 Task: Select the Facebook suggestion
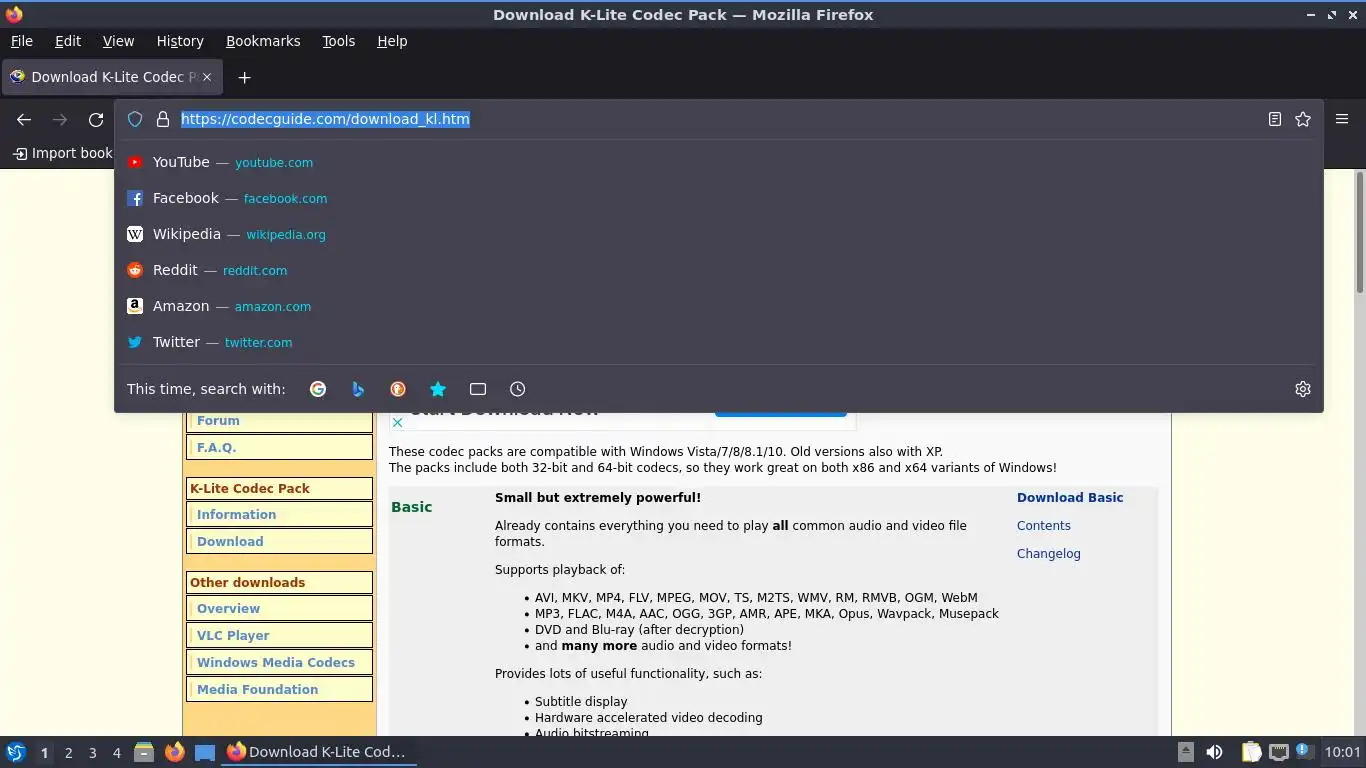tap(719, 198)
